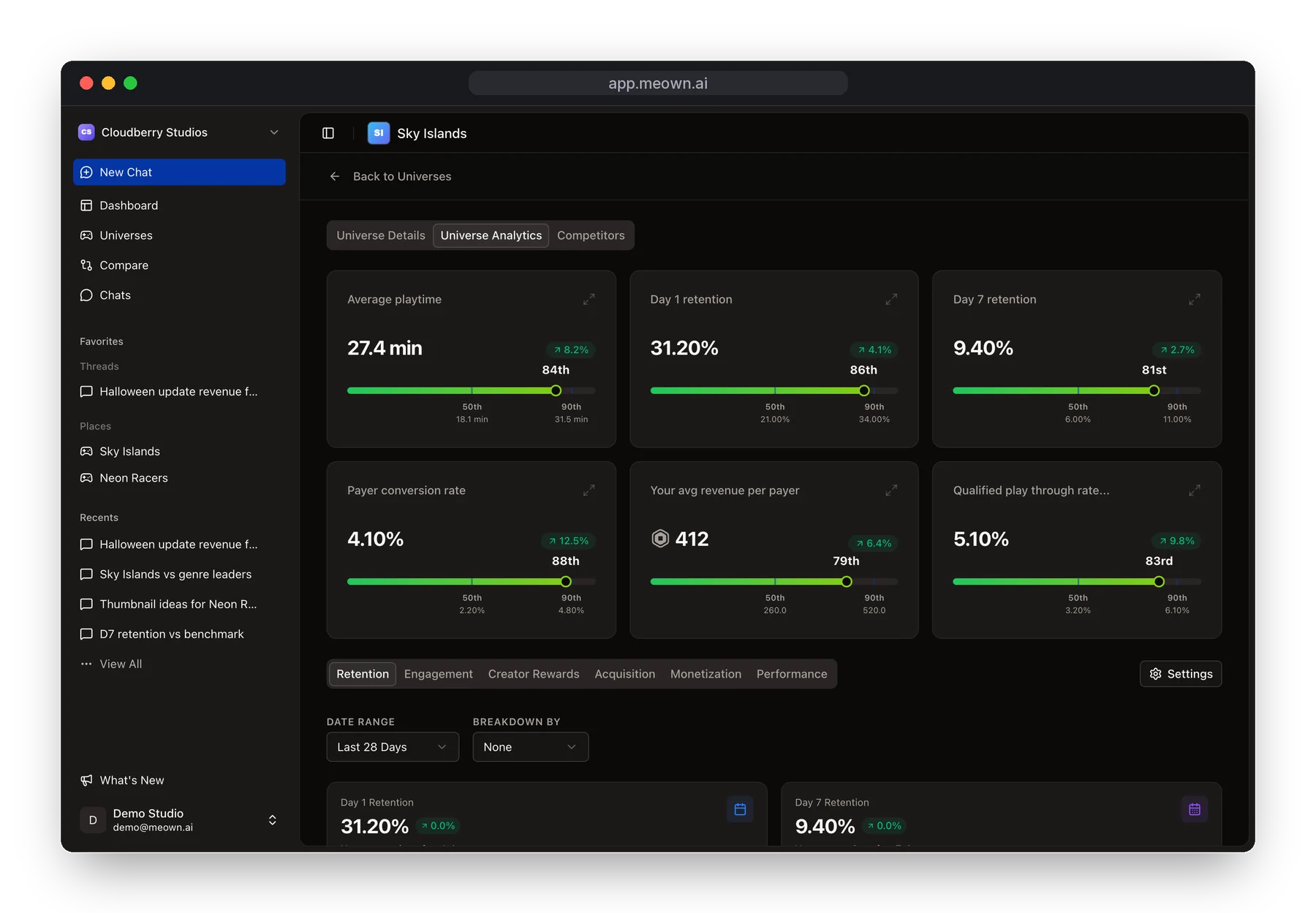Toggle the sidebar panel icon

tap(328, 133)
